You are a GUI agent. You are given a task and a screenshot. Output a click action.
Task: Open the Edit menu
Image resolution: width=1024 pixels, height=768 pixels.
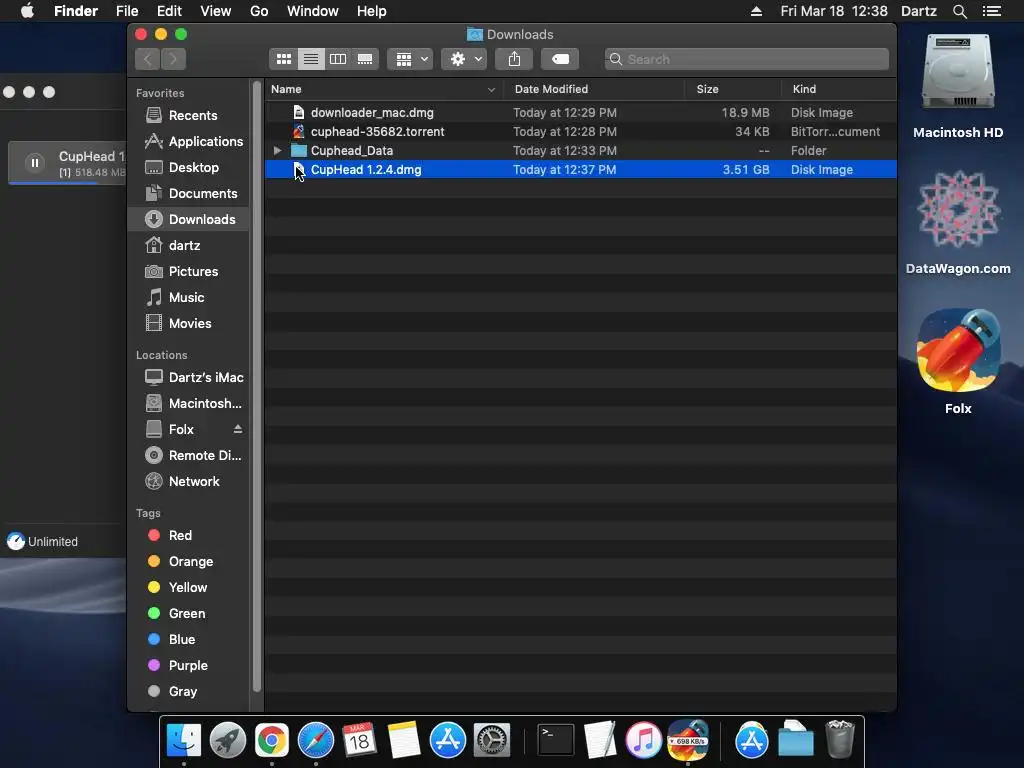click(169, 11)
